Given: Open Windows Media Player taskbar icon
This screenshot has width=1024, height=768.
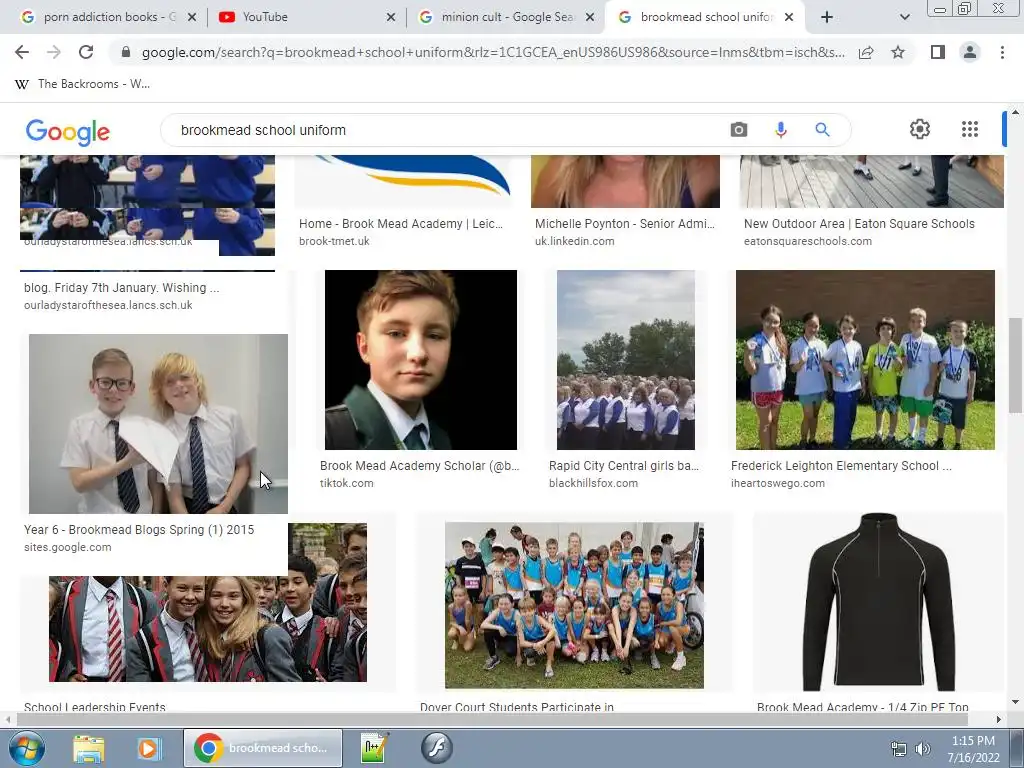Looking at the screenshot, I should pos(148,748).
